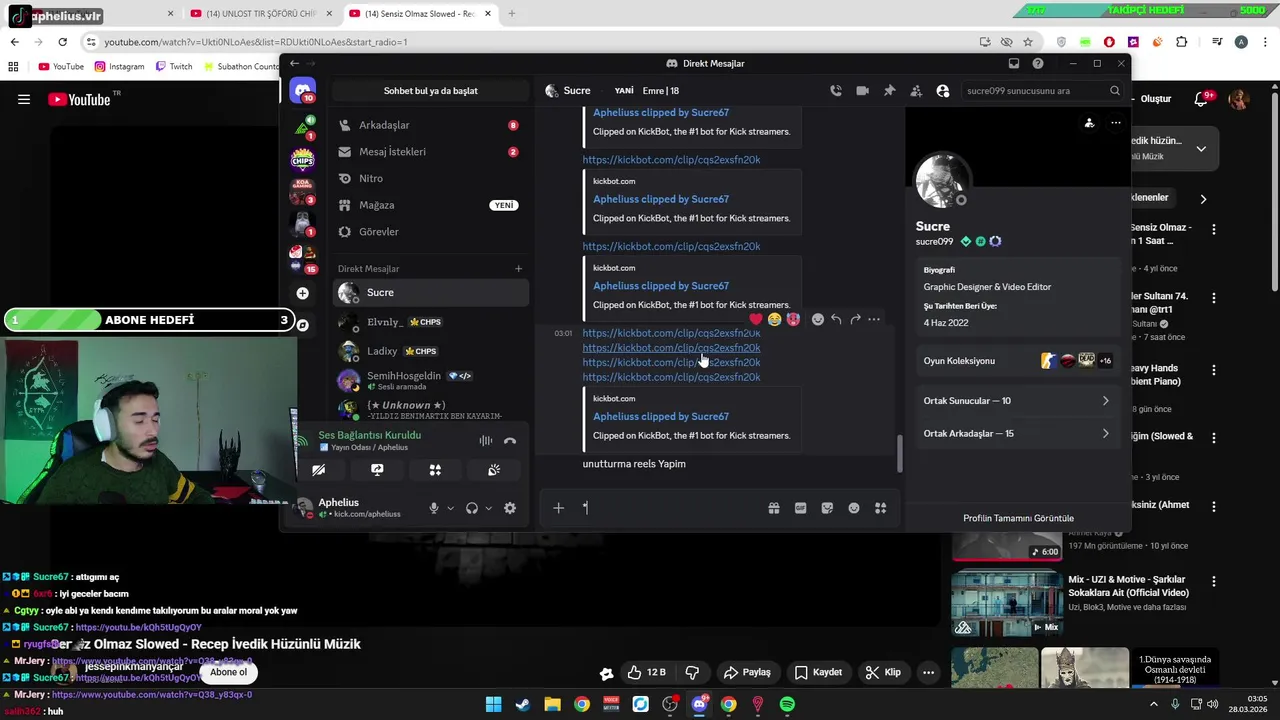Click YouTube Kaydet save button
The image size is (1280, 720).
[818, 672]
